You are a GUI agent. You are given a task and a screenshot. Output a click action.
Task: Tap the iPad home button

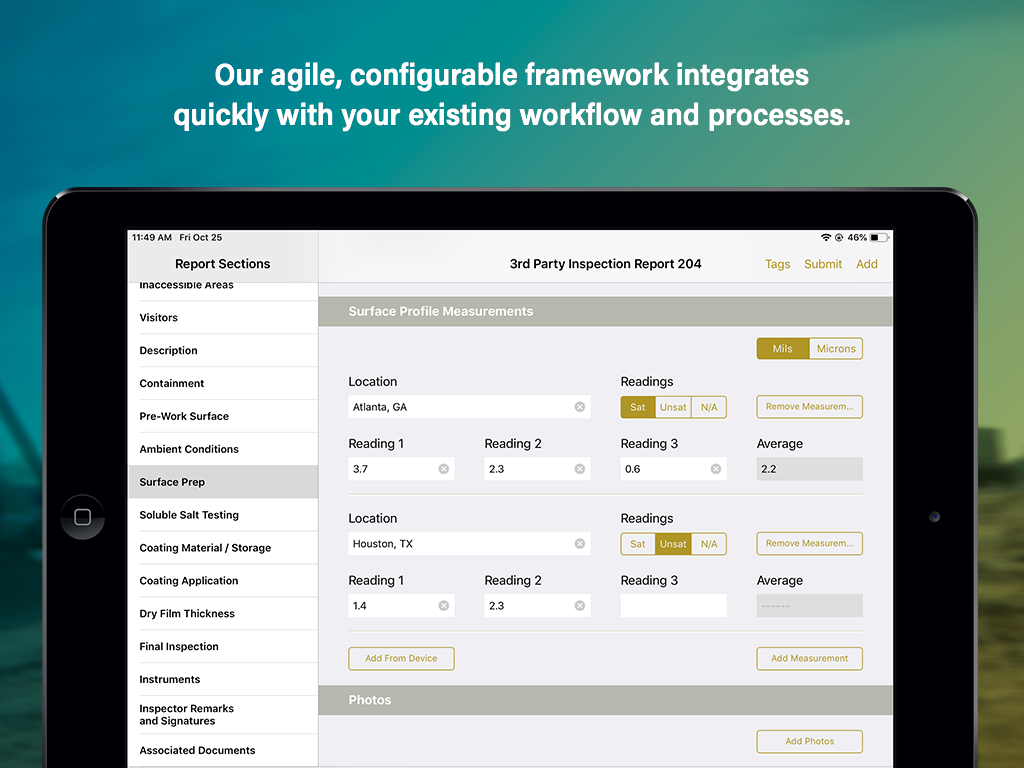click(x=82, y=517)
